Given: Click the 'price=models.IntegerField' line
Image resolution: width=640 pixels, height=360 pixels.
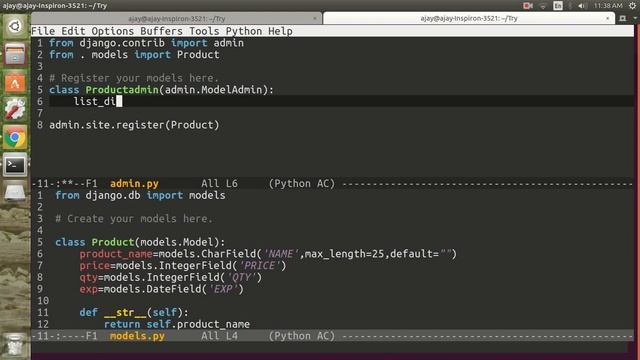Looking at the screenshot, I should click(x=183, y=266).
